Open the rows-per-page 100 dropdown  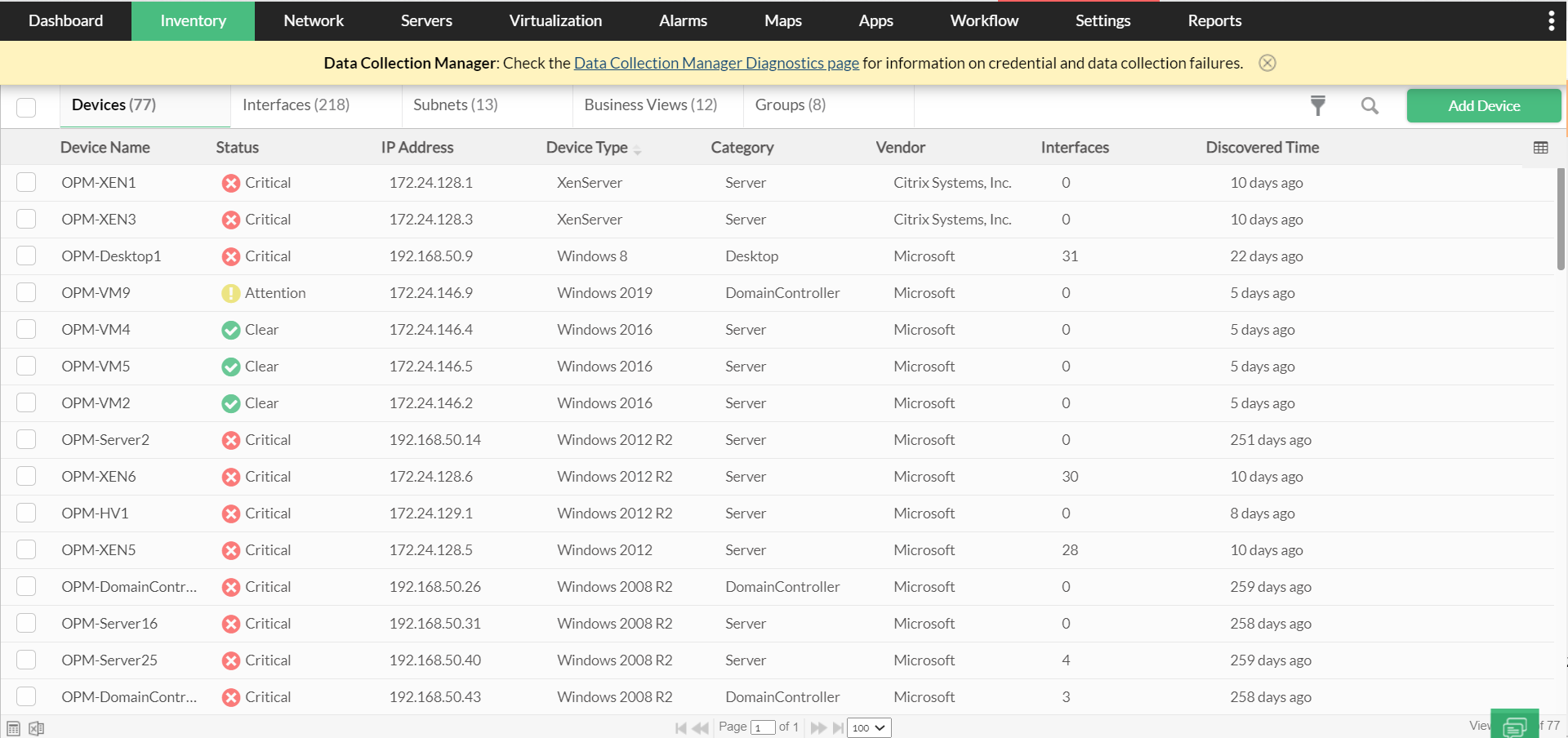pos(869,727)
